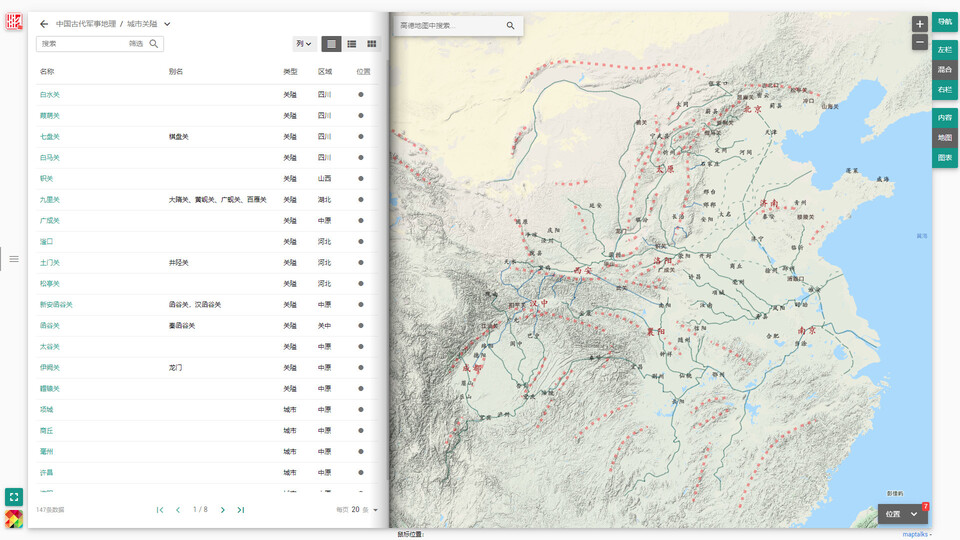The image size is (960, 540).
Task: Open the 函谷关 entry link
Action: pos(50,325)
